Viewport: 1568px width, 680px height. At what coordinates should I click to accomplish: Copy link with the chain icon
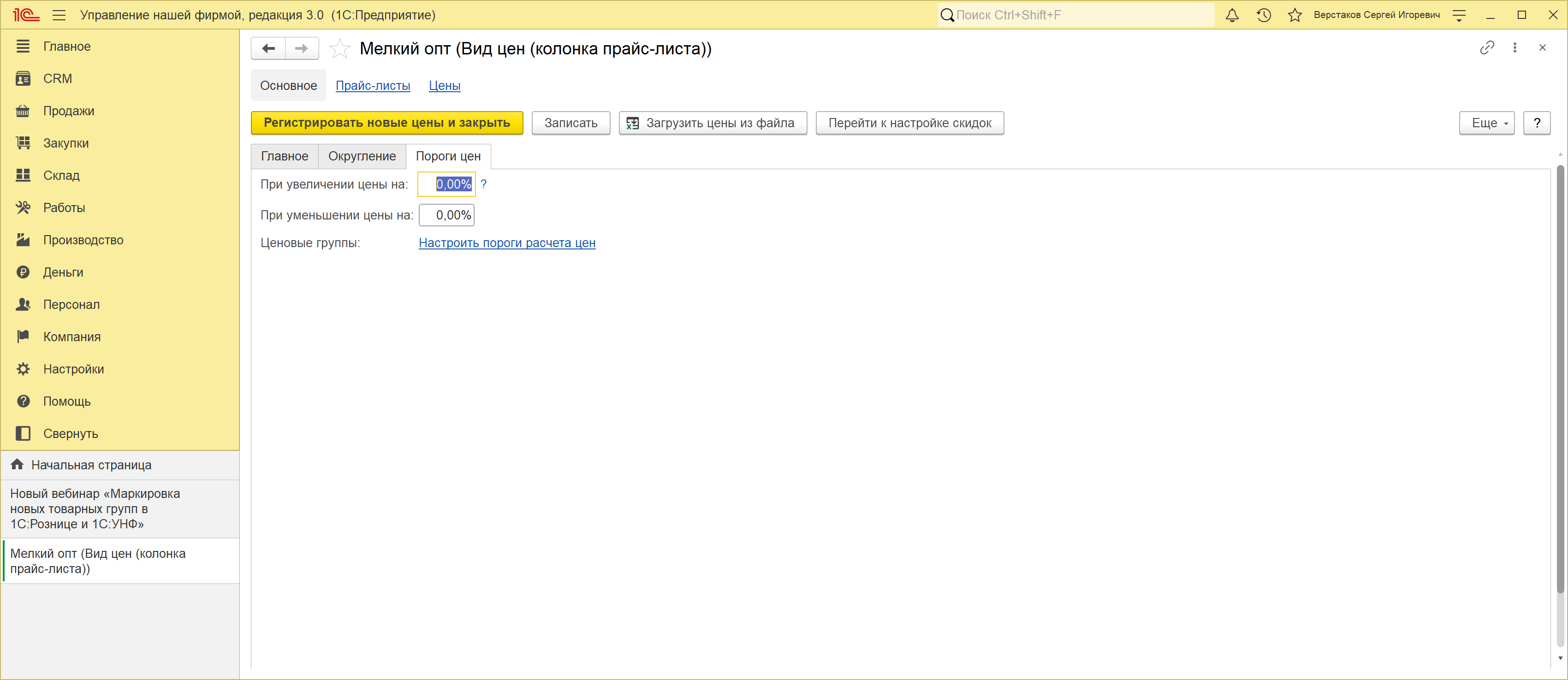coord(1487,47)
